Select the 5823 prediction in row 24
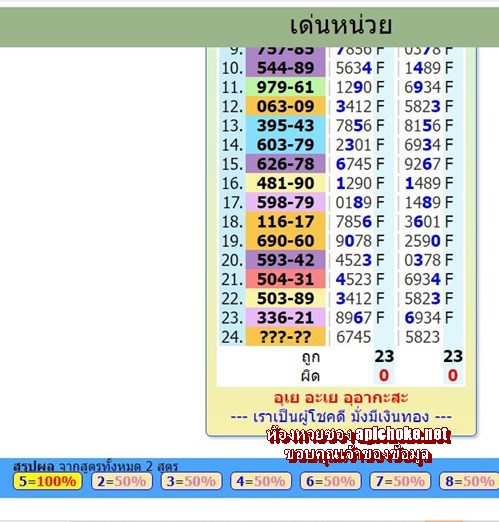 click(422, 337)
